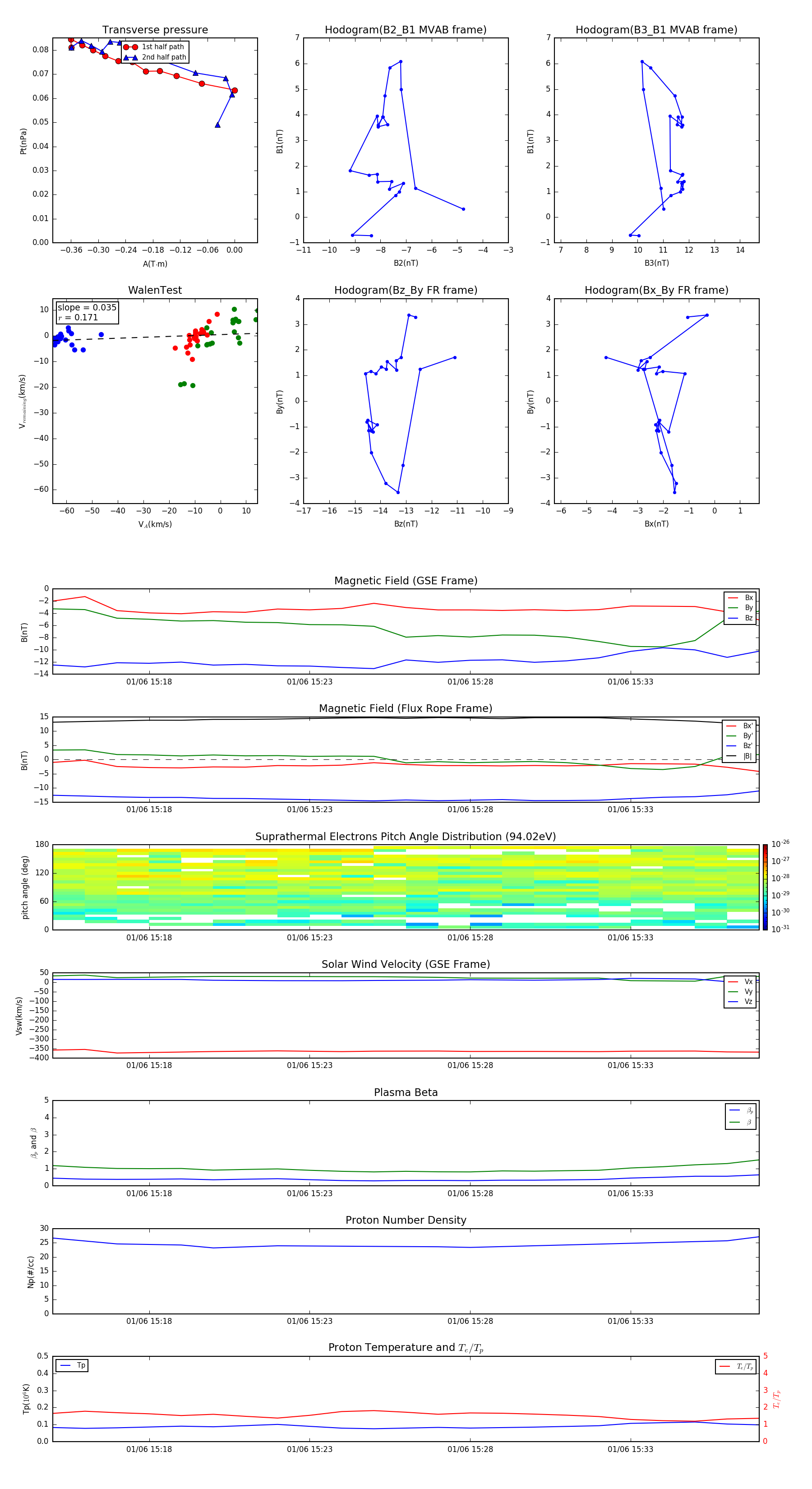Select the colorbar label 10^-31

pos(780,929)
